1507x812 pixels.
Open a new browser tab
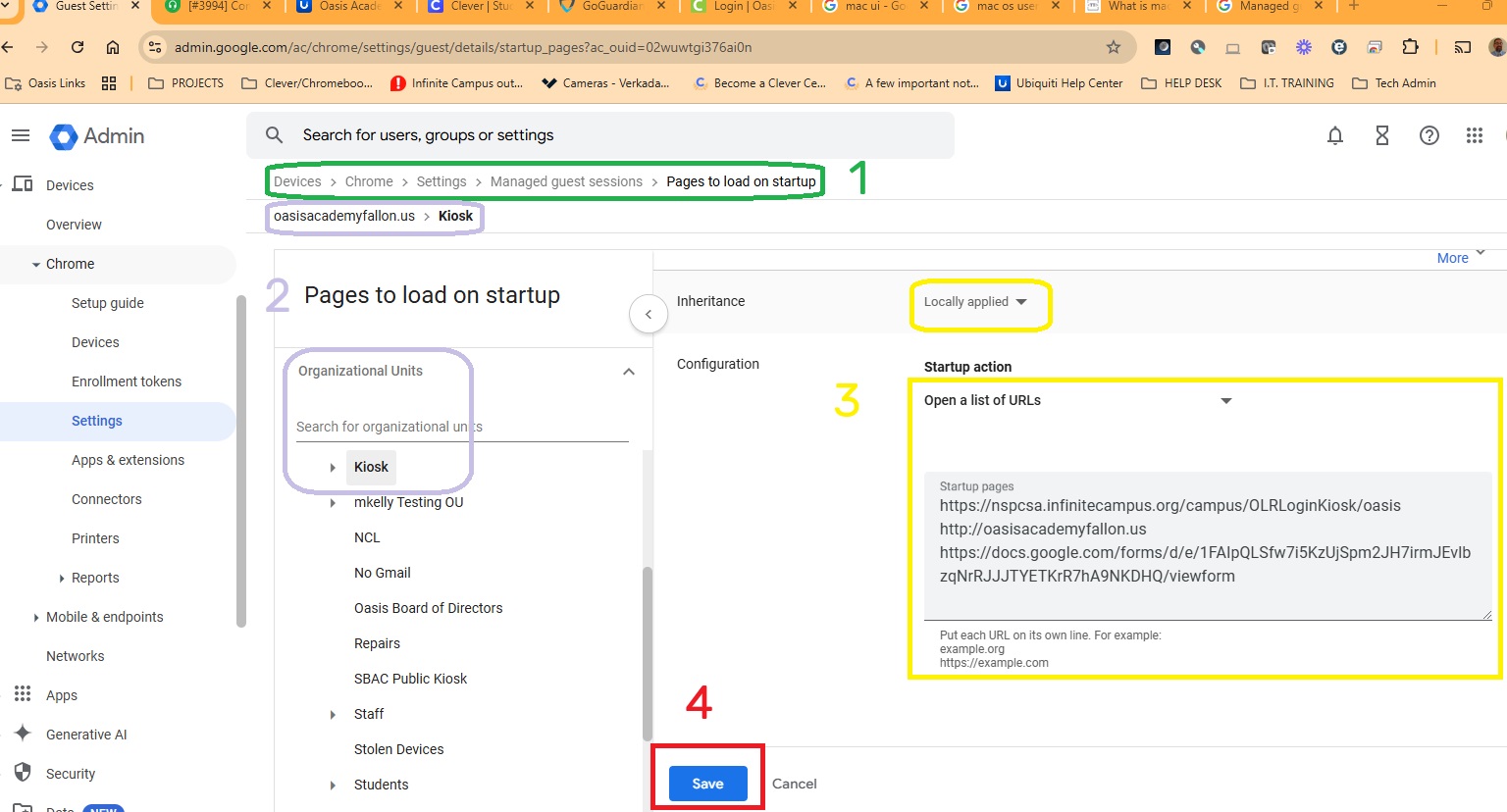[x=1354, y=6]
